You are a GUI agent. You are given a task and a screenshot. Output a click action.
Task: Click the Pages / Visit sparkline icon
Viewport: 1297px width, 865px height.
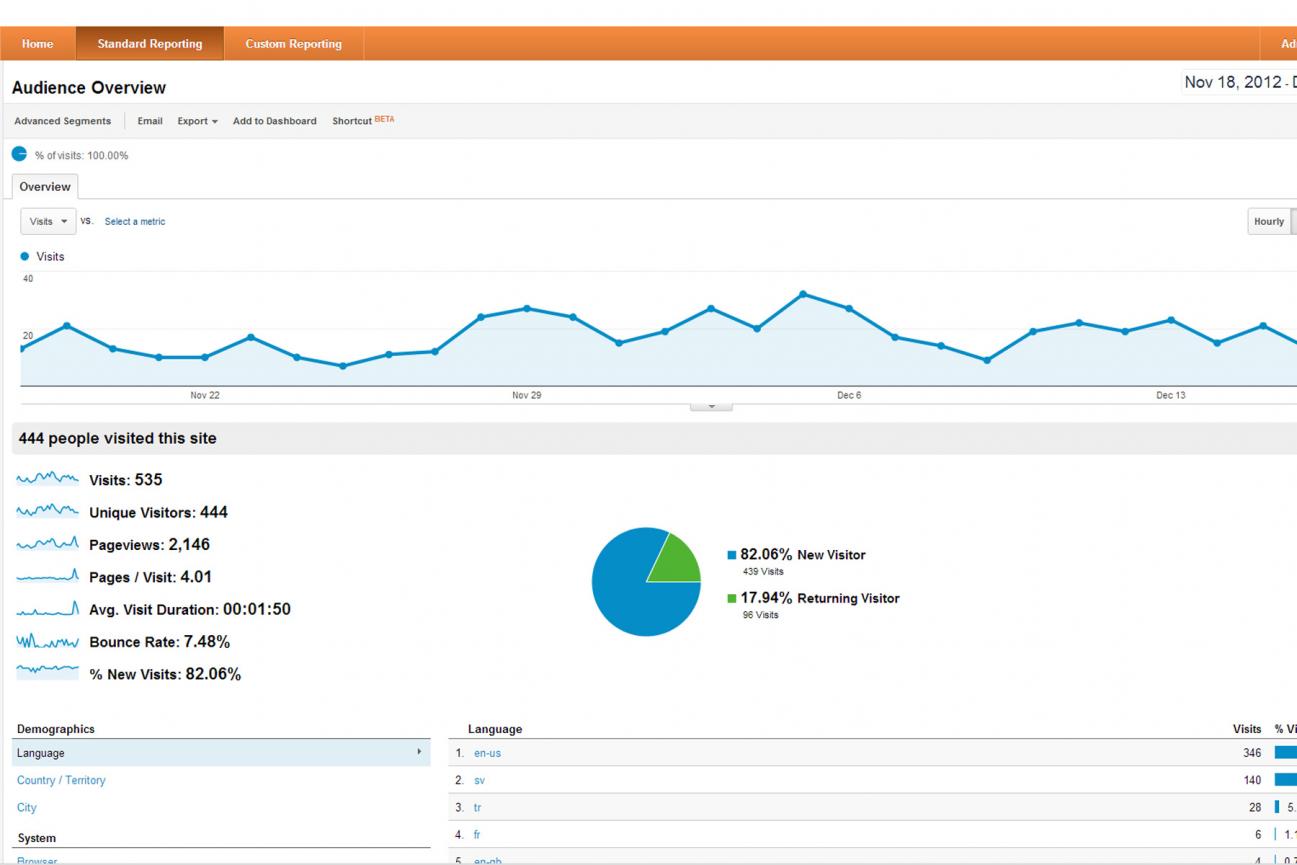[47, 577]
